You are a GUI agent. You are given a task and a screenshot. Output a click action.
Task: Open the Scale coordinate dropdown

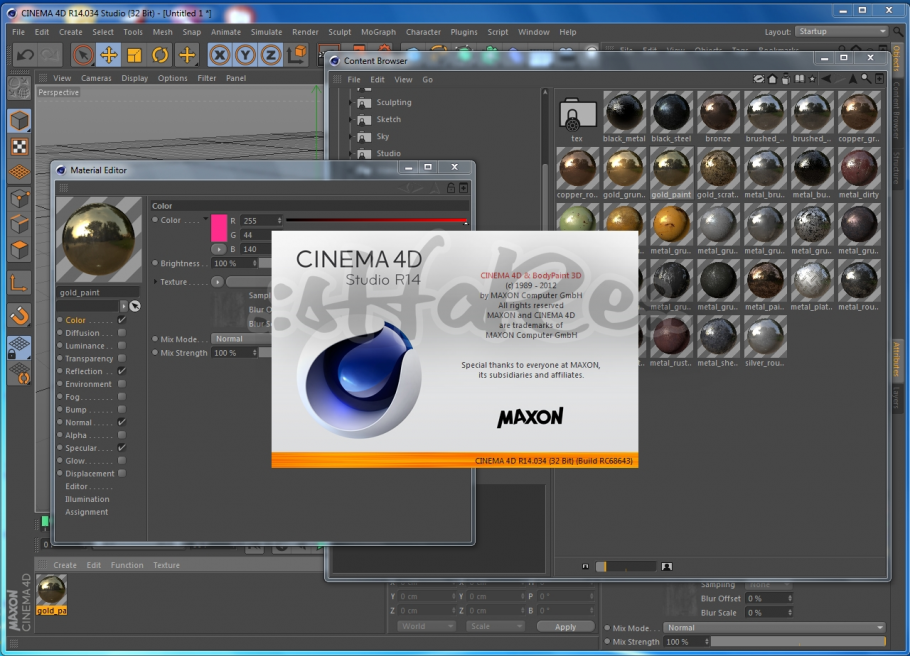click(495, 626)
